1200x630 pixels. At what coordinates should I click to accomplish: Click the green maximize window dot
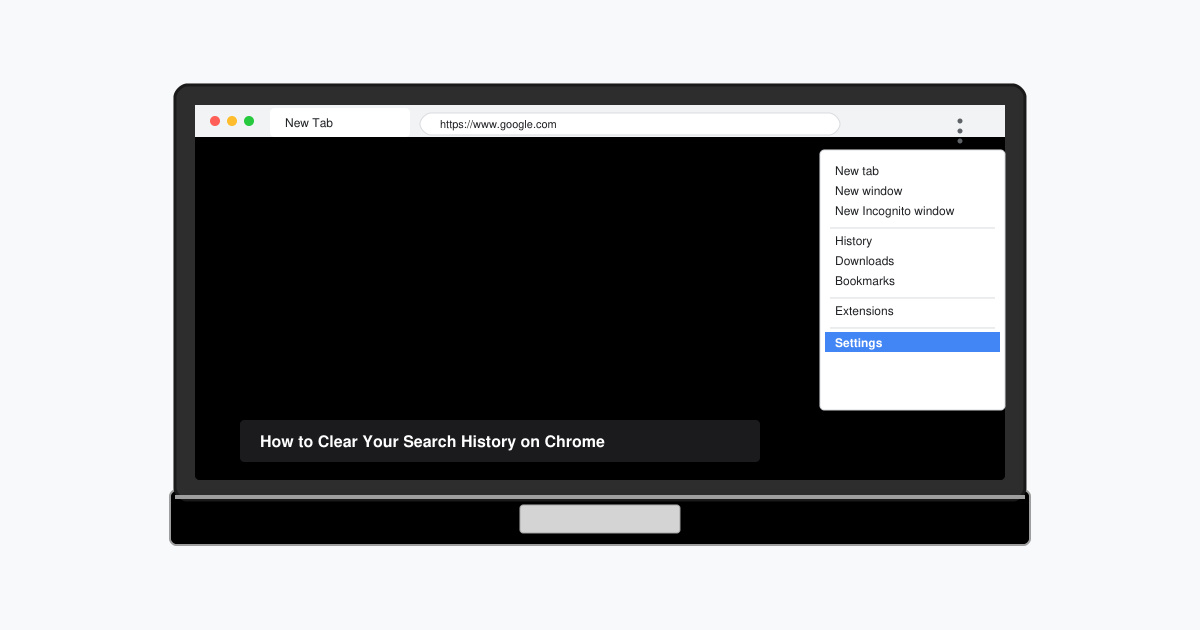(249, 121)
